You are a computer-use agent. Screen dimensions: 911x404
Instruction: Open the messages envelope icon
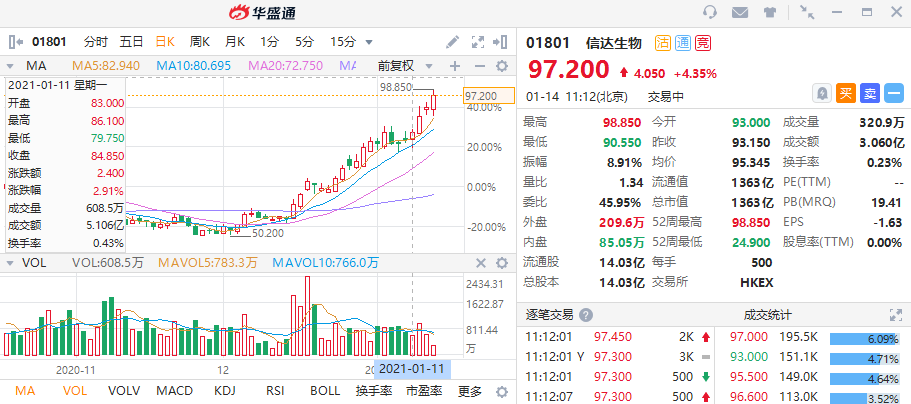tap(740, 12)
